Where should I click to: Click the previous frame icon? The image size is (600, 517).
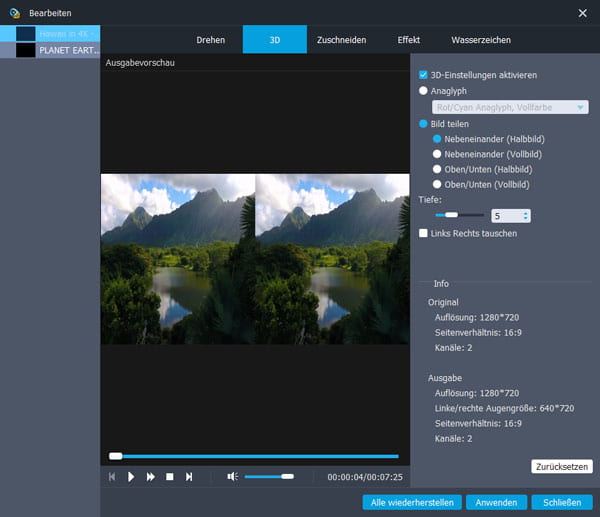112,477
